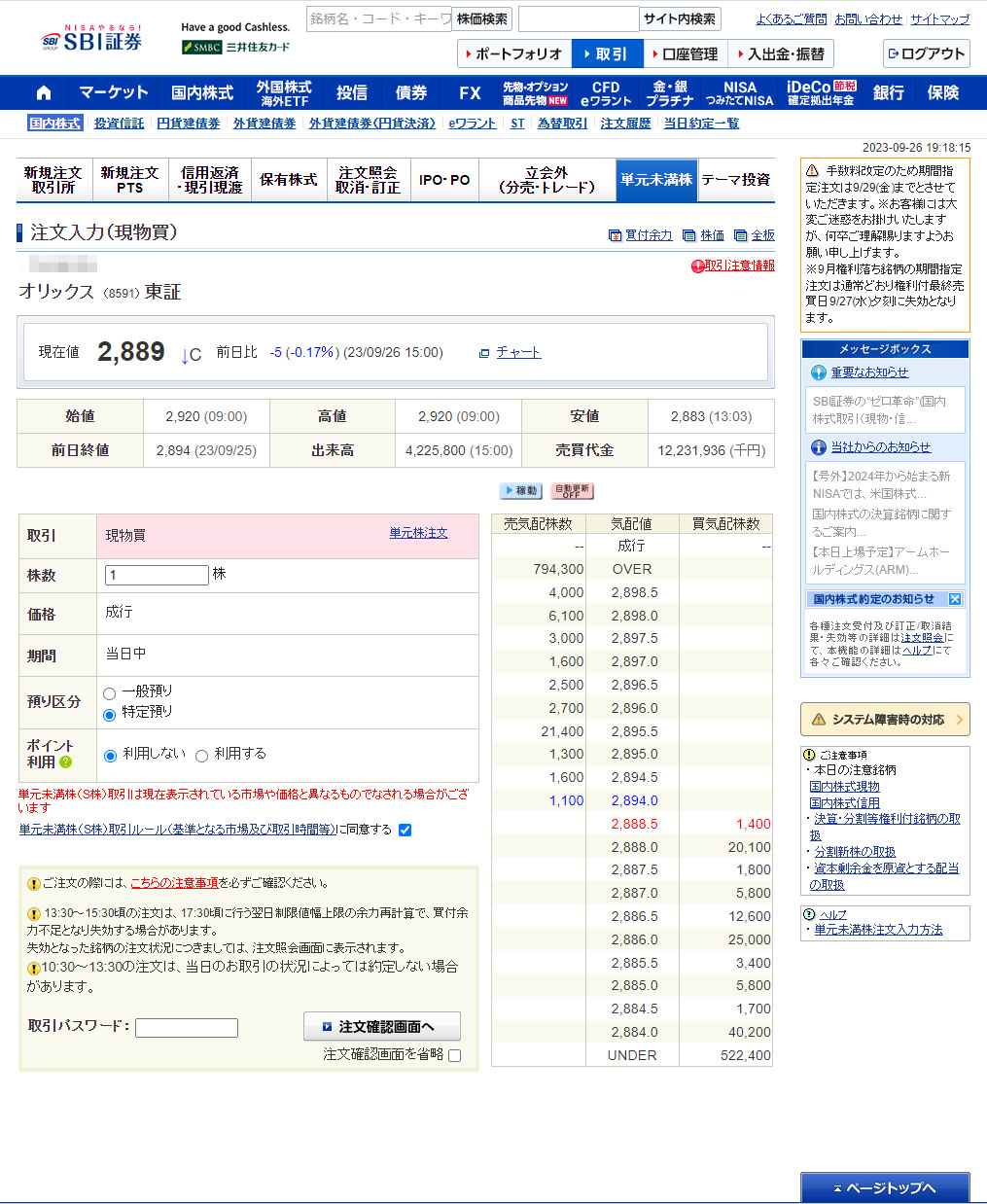Viewport: 987px width, 1204px height.
Task: Open the ポートフォリオ header menu
Action: 515,54
